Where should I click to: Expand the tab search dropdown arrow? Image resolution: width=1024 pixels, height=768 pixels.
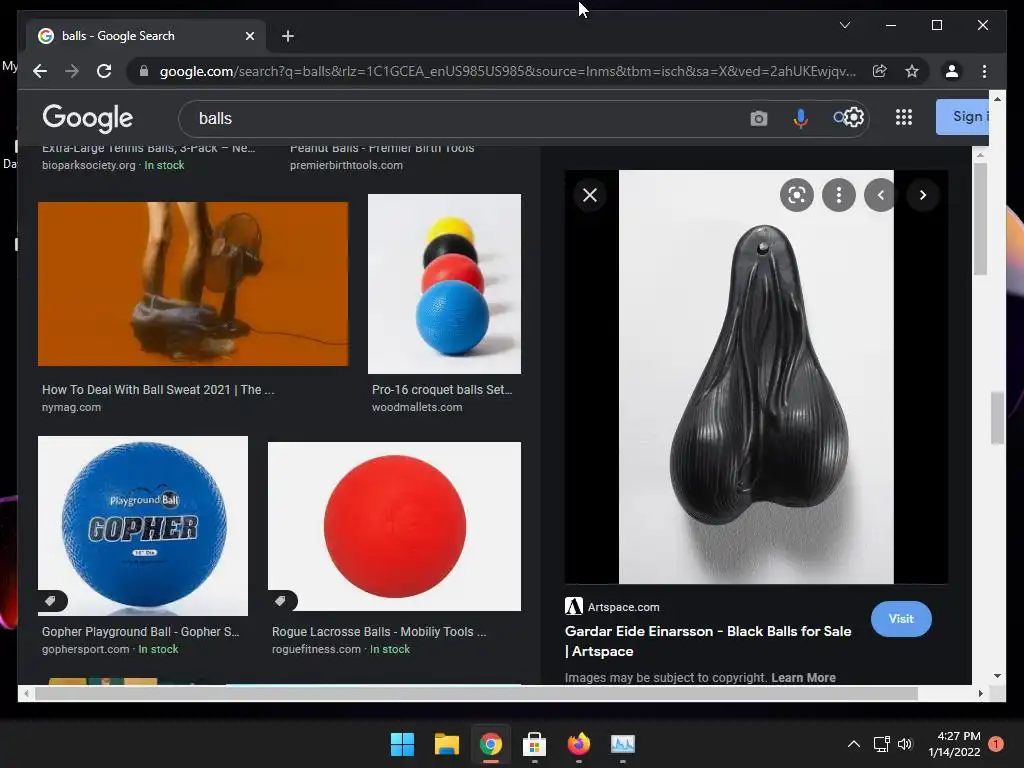[844, 25]
